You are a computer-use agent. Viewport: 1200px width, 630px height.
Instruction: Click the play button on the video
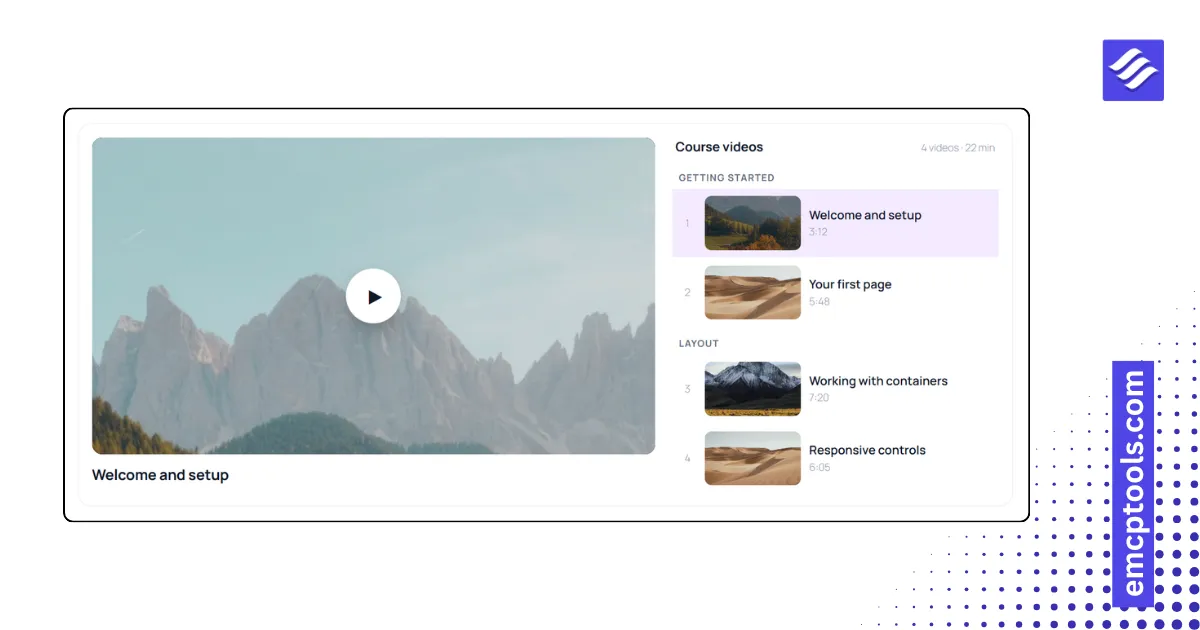point(373,296)
